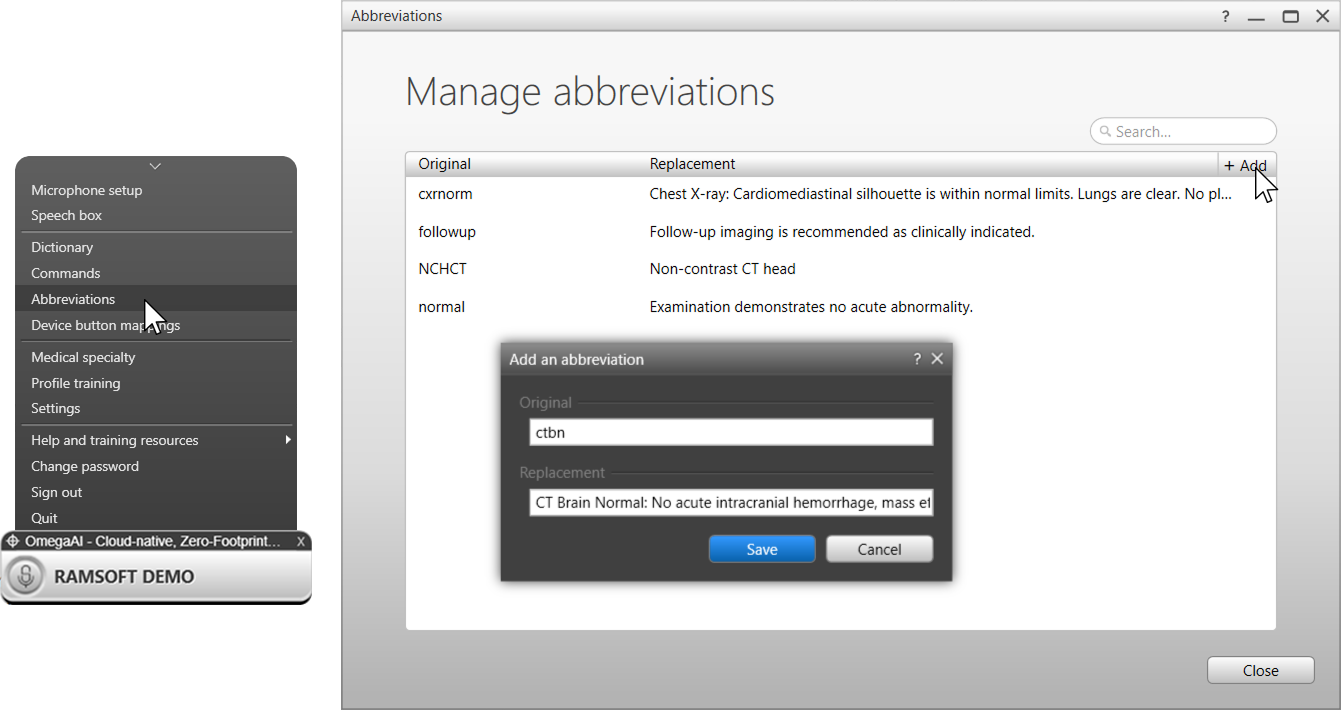The width and height of the screenshot is (1341, 710).
Task: Choose Medical specialty from the menu
Action: coord(83,357)
